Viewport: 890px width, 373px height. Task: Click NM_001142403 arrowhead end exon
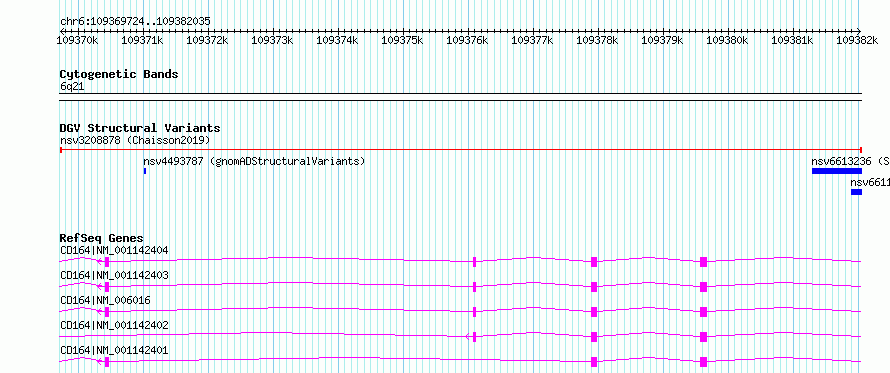click(107, 287)
